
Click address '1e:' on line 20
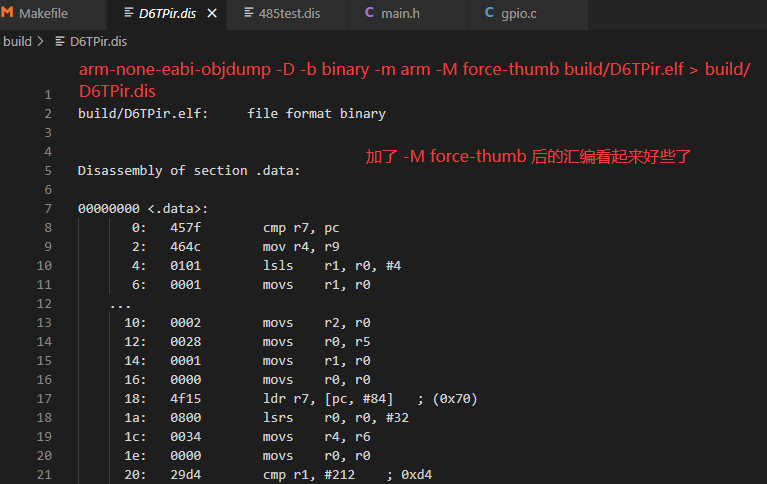(135, 456)
